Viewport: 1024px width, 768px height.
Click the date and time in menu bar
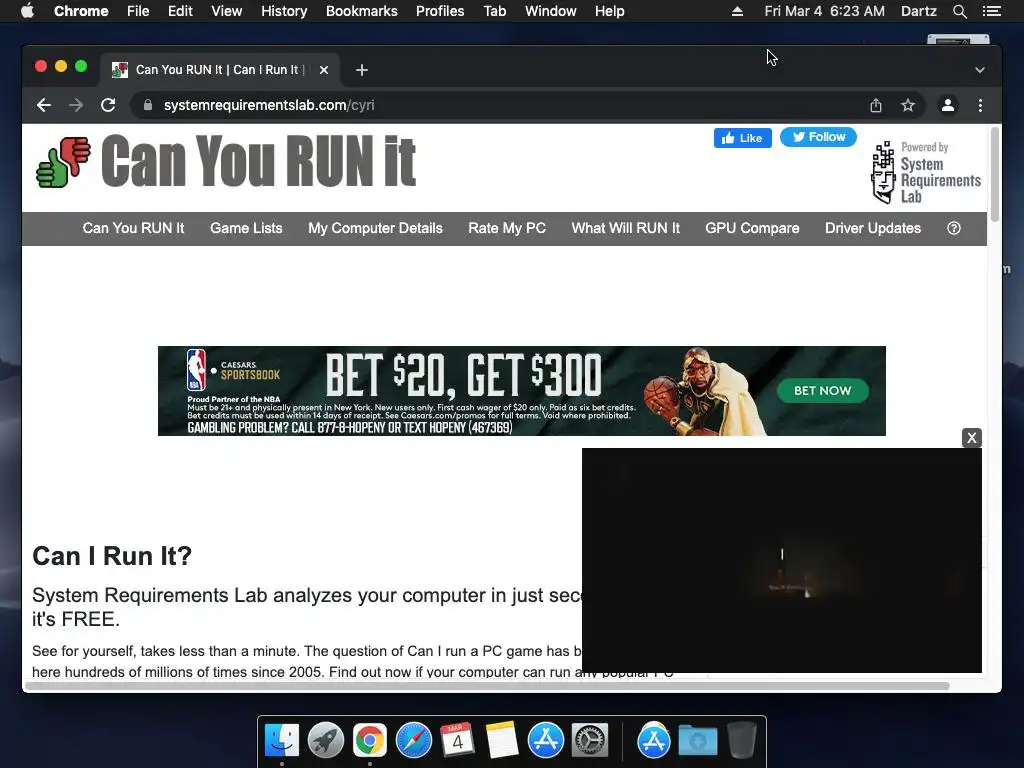click(825, 11)
